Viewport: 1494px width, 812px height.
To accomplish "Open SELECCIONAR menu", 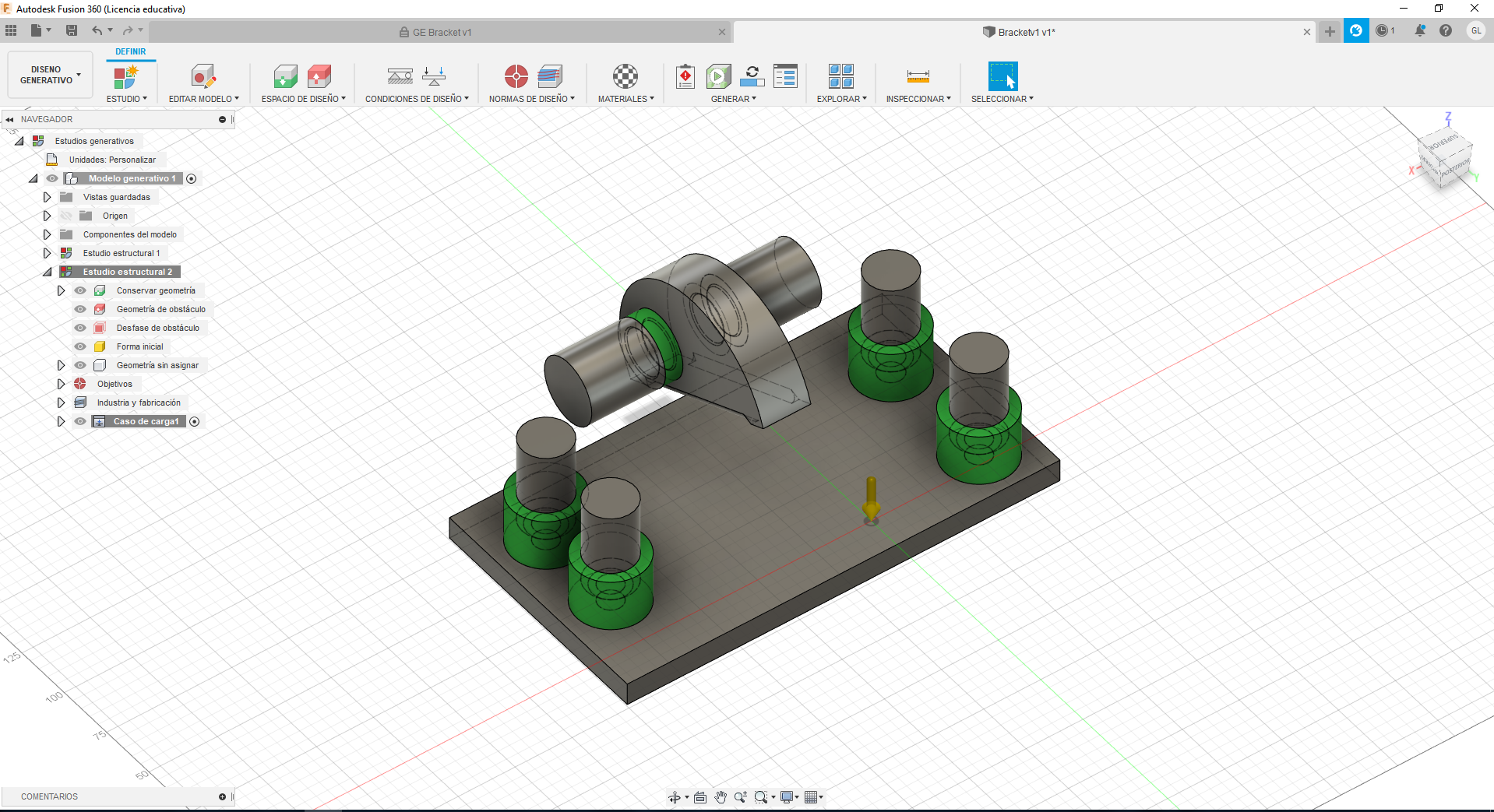I will [1002, 99].
